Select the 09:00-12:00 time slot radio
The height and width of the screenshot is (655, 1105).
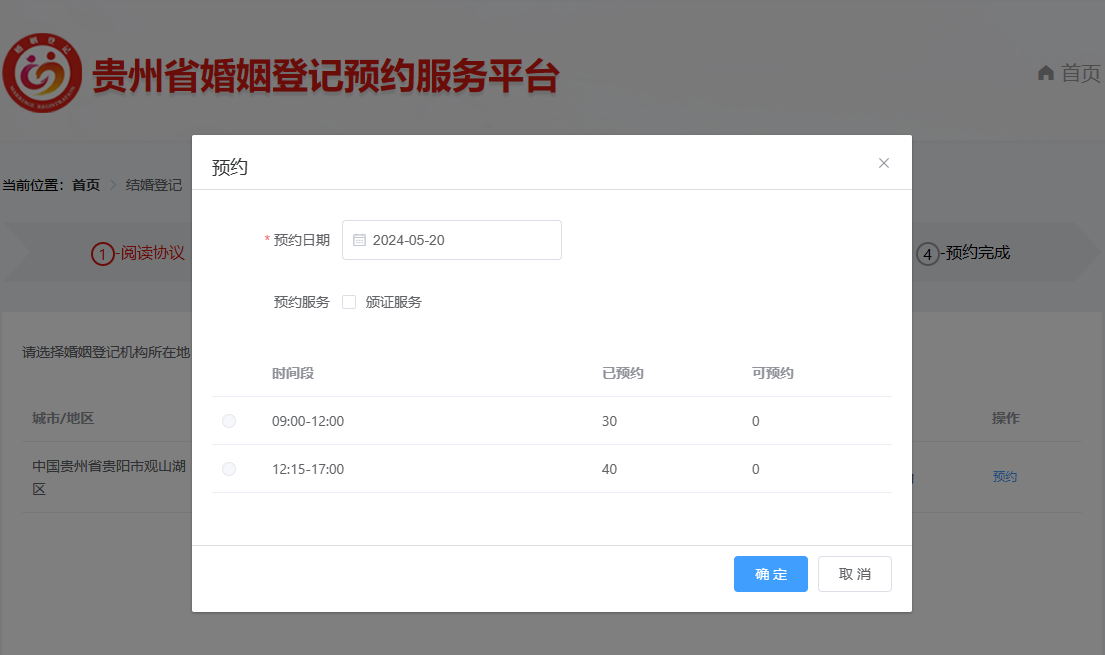point(229,421)
